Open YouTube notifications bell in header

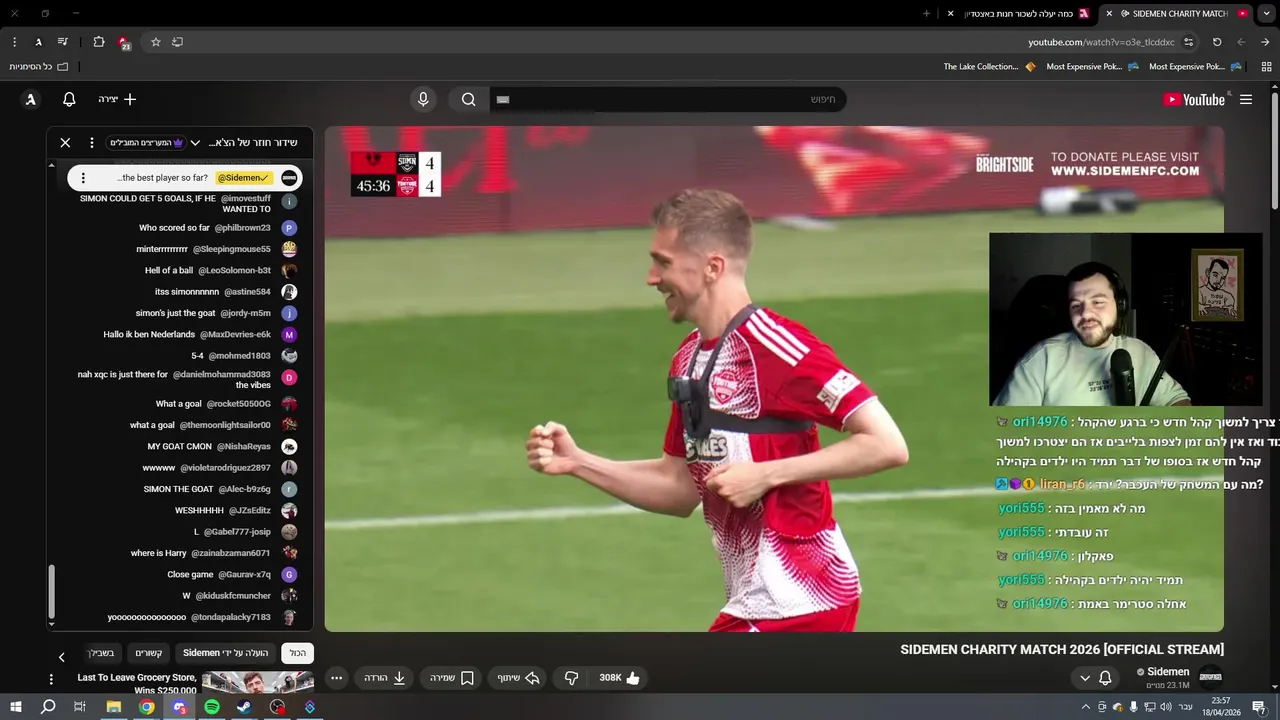pos(69,99)
